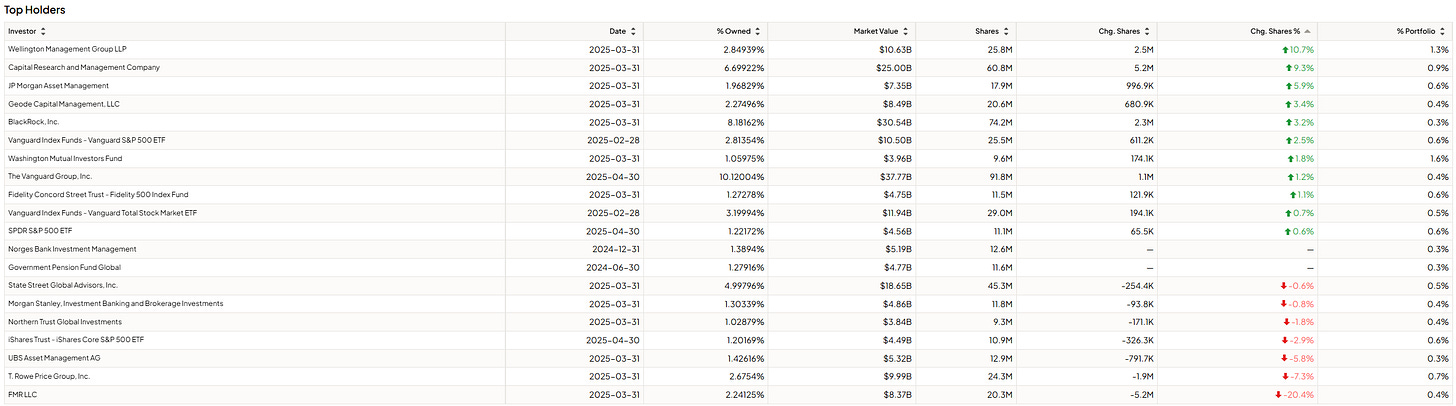The image size is (1456, 406).
Task: Click Government Pension Fund's 2024-06-30 date
Action: (615, 267)
